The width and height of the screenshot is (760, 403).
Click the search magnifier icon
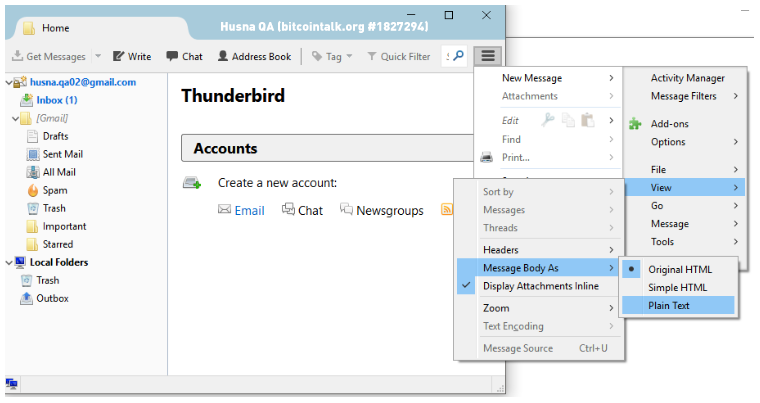[458, 56]
